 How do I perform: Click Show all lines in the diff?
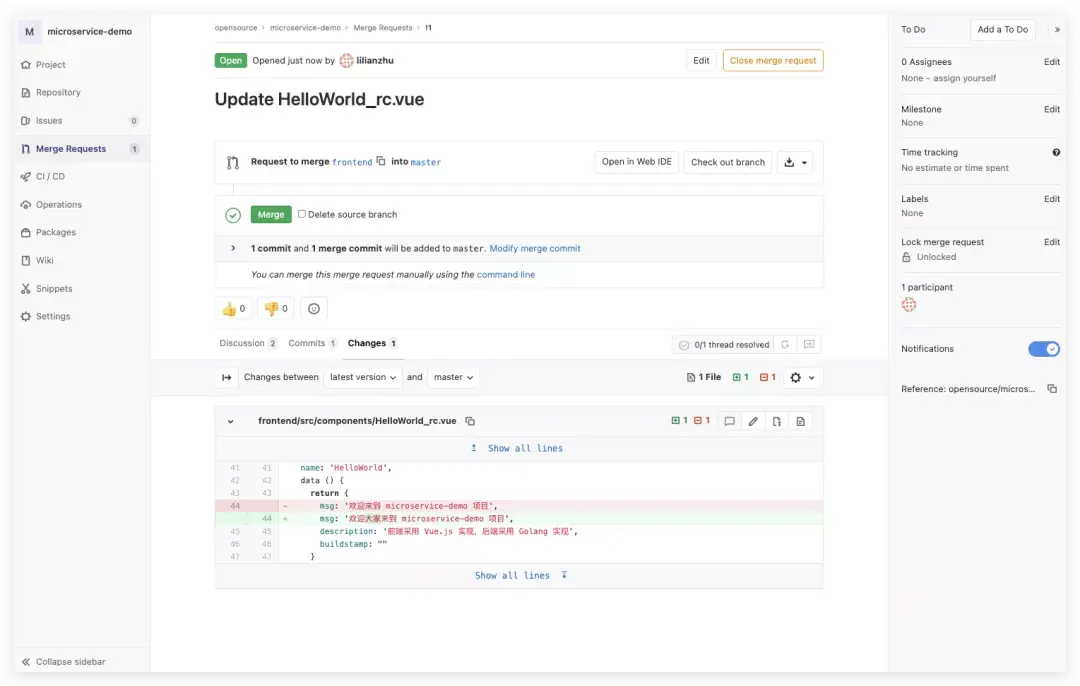tap(526, 448)
